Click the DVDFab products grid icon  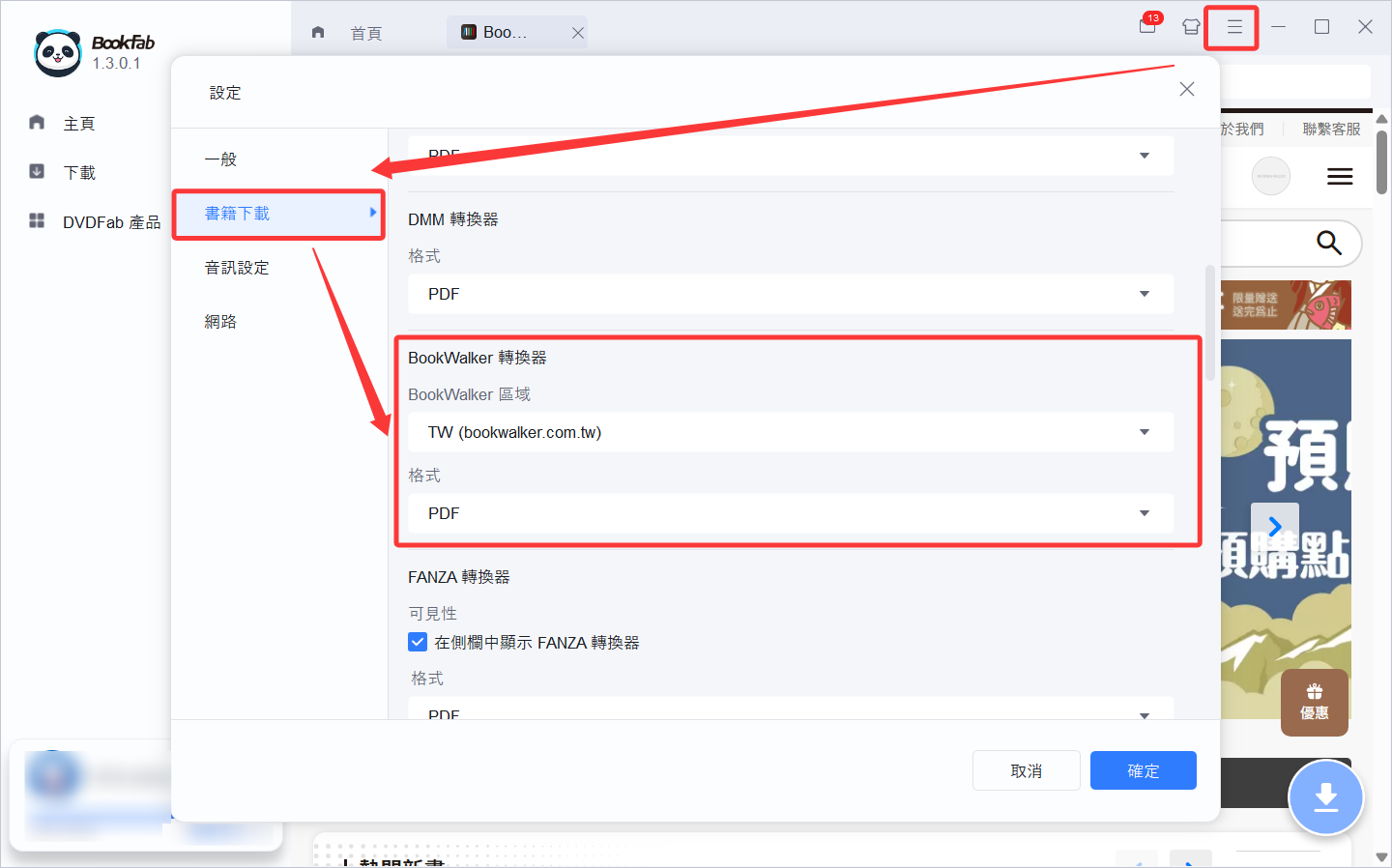point(37,220)
